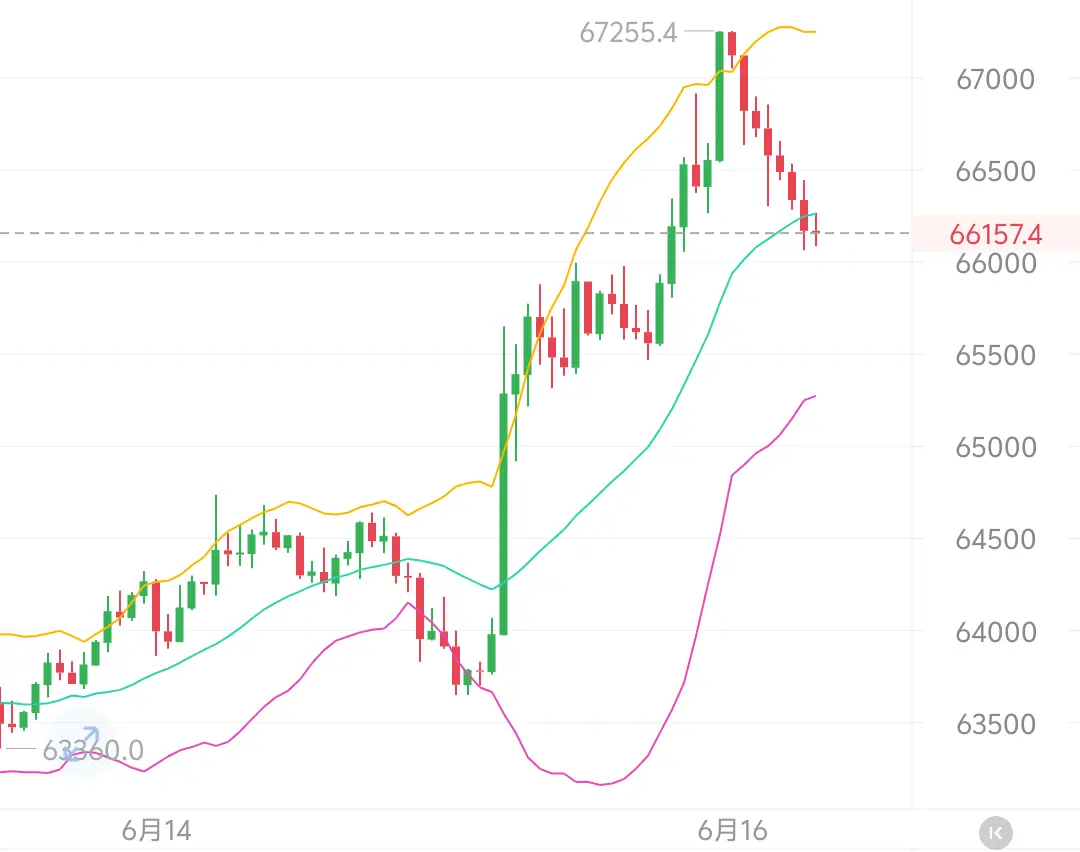Select the tallest green candle reaching 67255.4
The width and height of the screenshot is (1080, 852).
[x=720, y=96]
